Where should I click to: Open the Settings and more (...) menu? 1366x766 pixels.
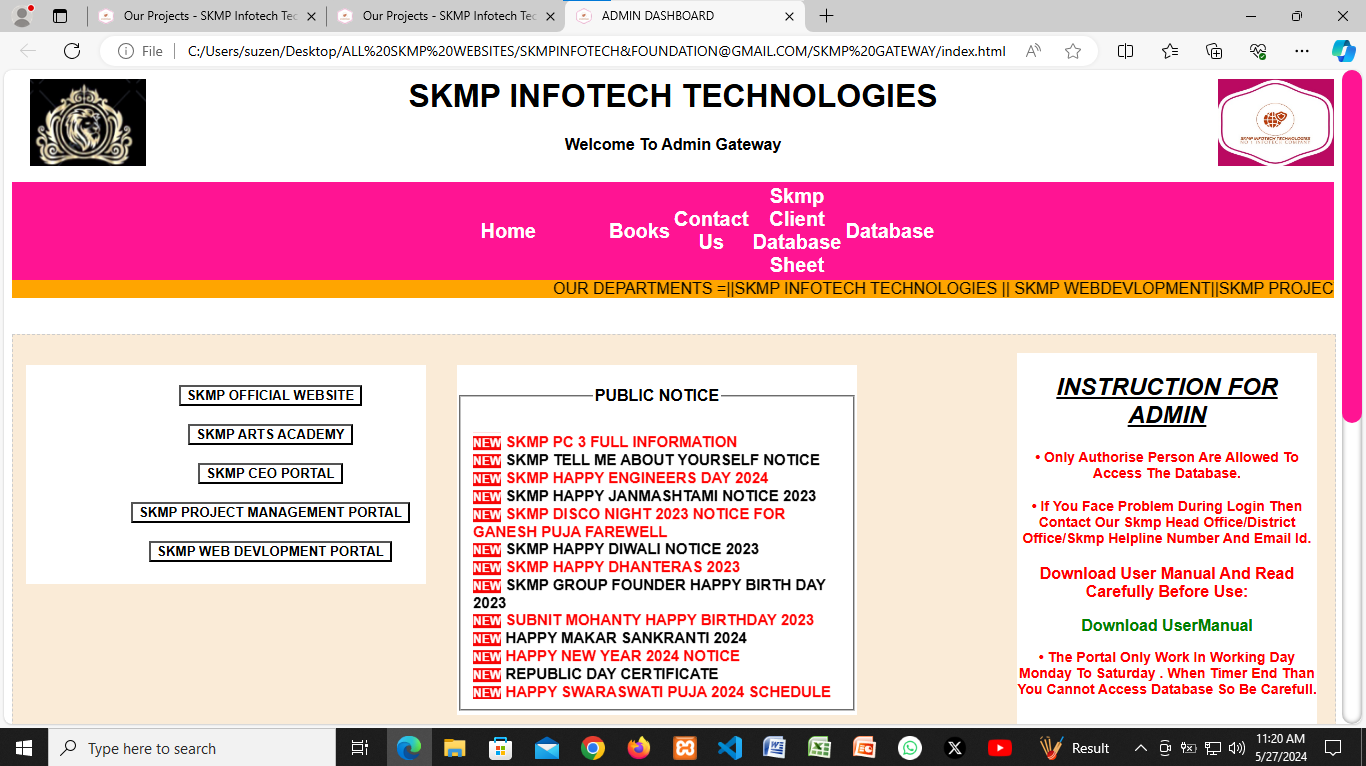(1302, 51)
